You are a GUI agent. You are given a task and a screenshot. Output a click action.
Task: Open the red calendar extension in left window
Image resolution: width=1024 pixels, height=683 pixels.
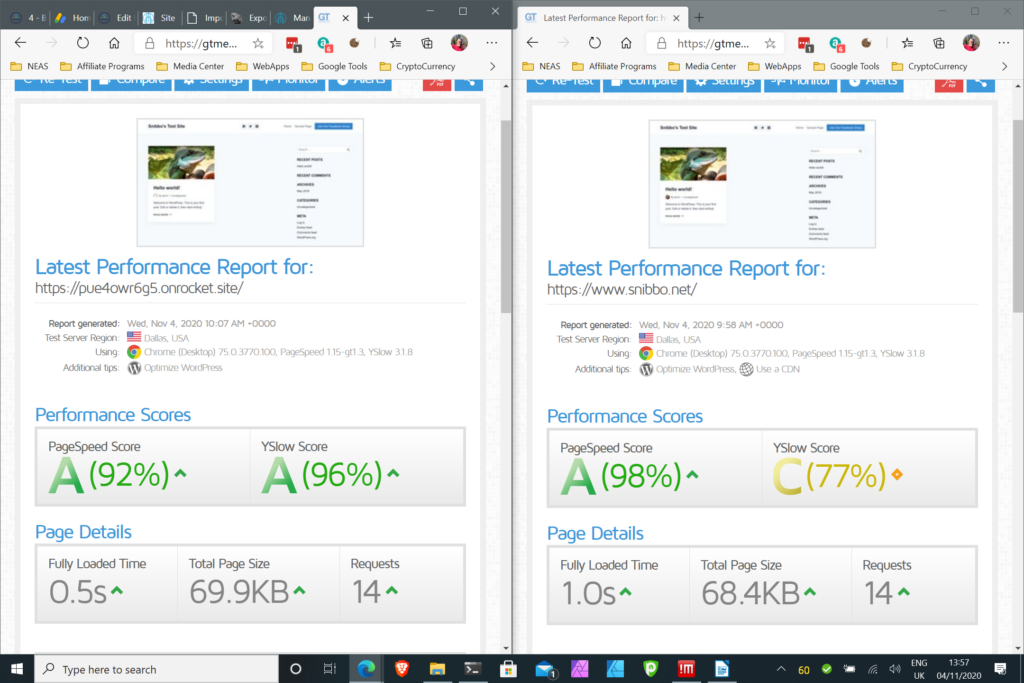pos(293,44)
